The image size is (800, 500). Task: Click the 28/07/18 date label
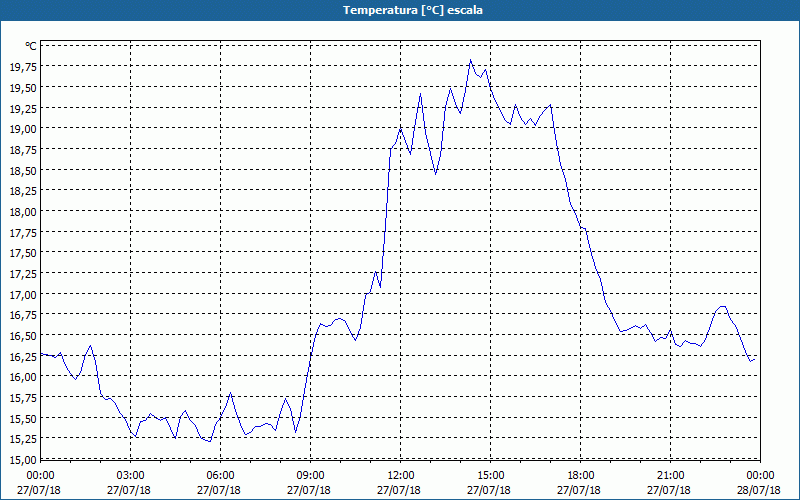759,490
